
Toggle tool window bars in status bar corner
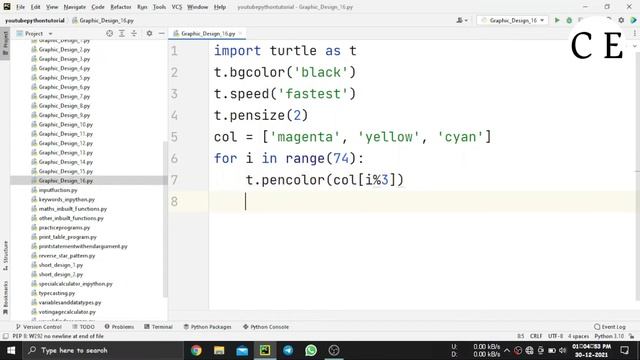(x=5, y=336)
